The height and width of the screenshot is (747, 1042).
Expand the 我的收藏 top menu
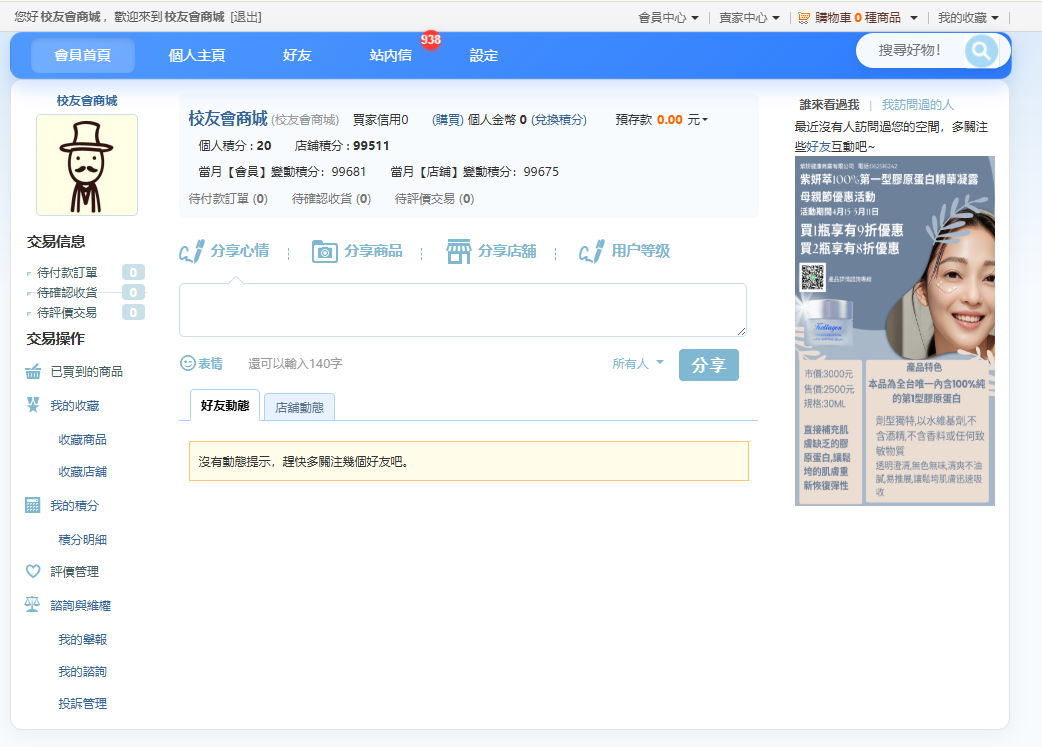pyautogui.click(x=967, y=18)
